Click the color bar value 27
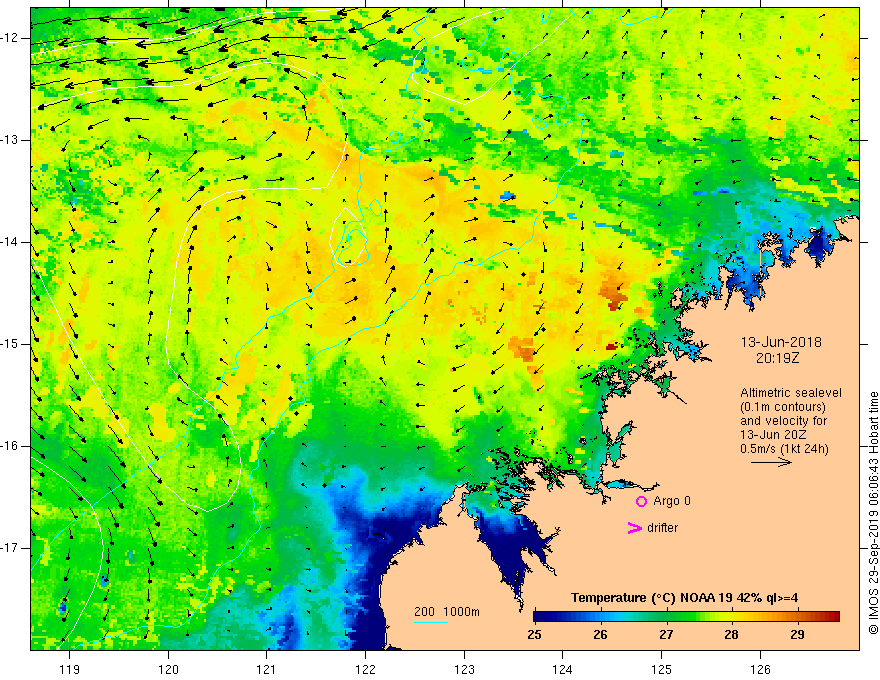Viewport: 880px width, 680px height. 666,635
